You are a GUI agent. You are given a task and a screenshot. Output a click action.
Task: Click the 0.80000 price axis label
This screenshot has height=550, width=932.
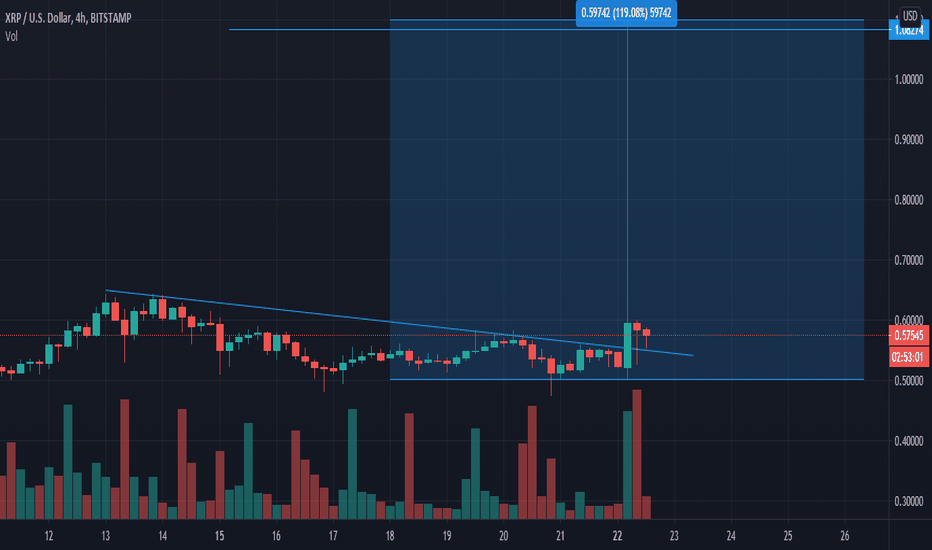(909, 200)
